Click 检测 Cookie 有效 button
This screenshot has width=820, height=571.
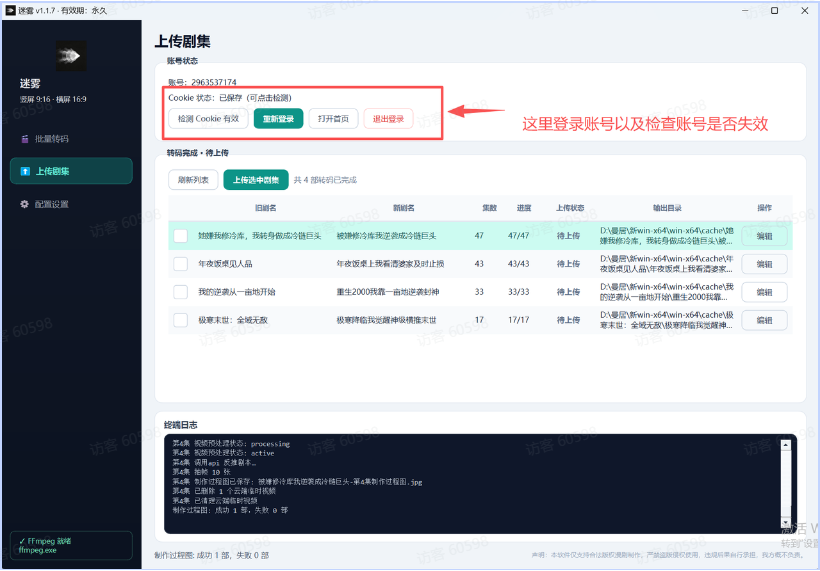pyautogui.click(x=208, y=119)
